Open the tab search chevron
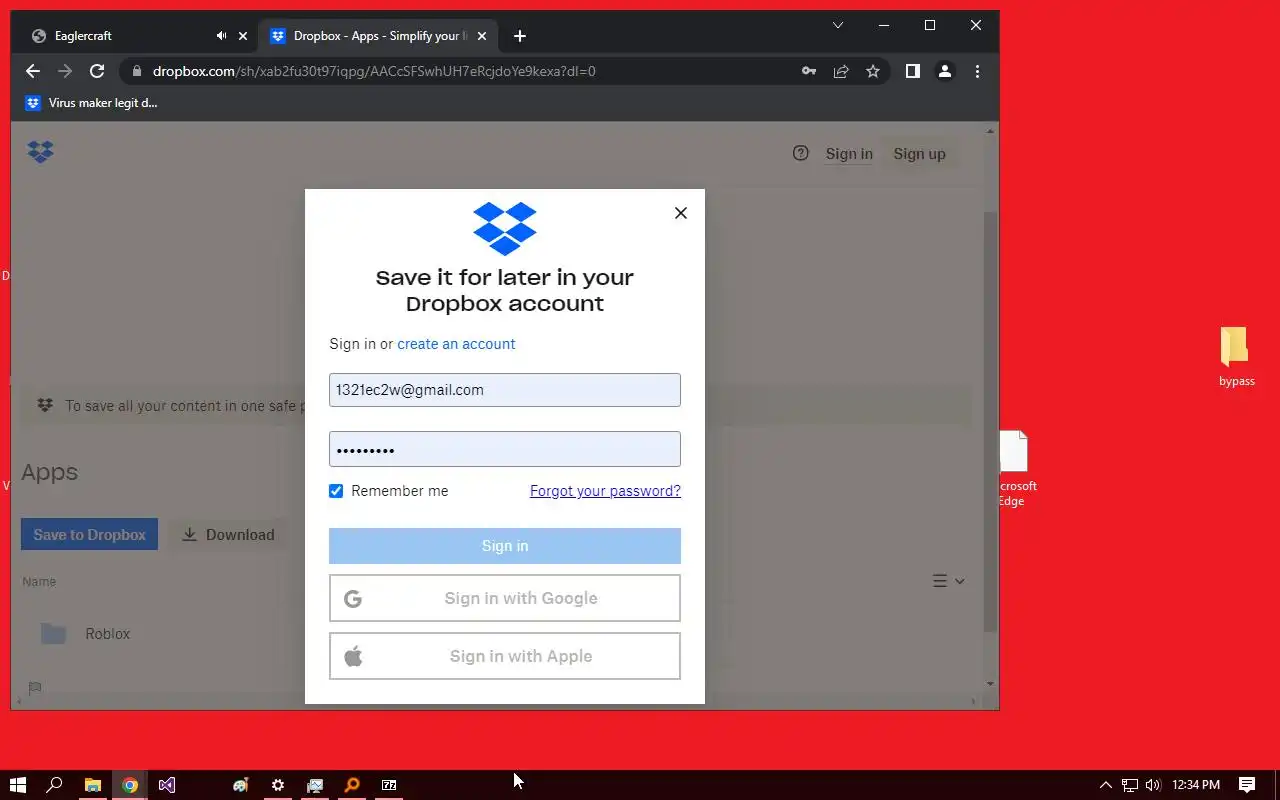Image resolution: width=1280 pixels, height=800 pixels. pos(838,25)
